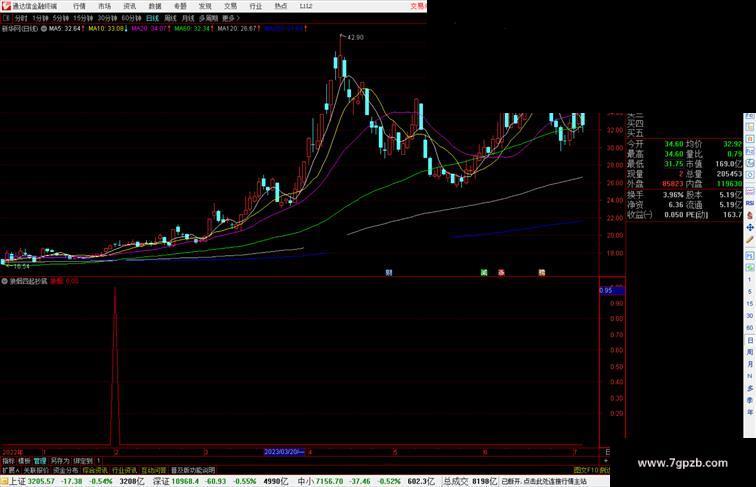
Task: Select 15-minute shortcut in right sidebar
Action: tap(750, 304)
